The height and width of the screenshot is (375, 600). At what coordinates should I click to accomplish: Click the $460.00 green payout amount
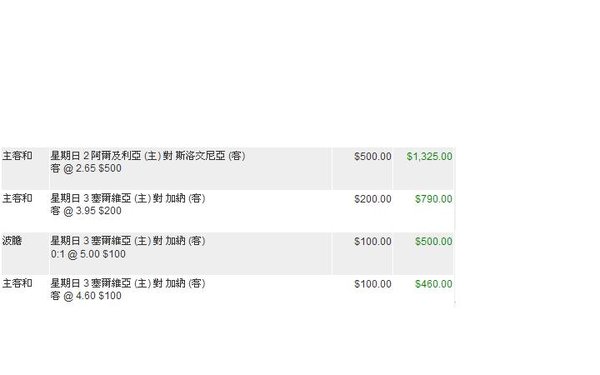[x=434, y=284]
